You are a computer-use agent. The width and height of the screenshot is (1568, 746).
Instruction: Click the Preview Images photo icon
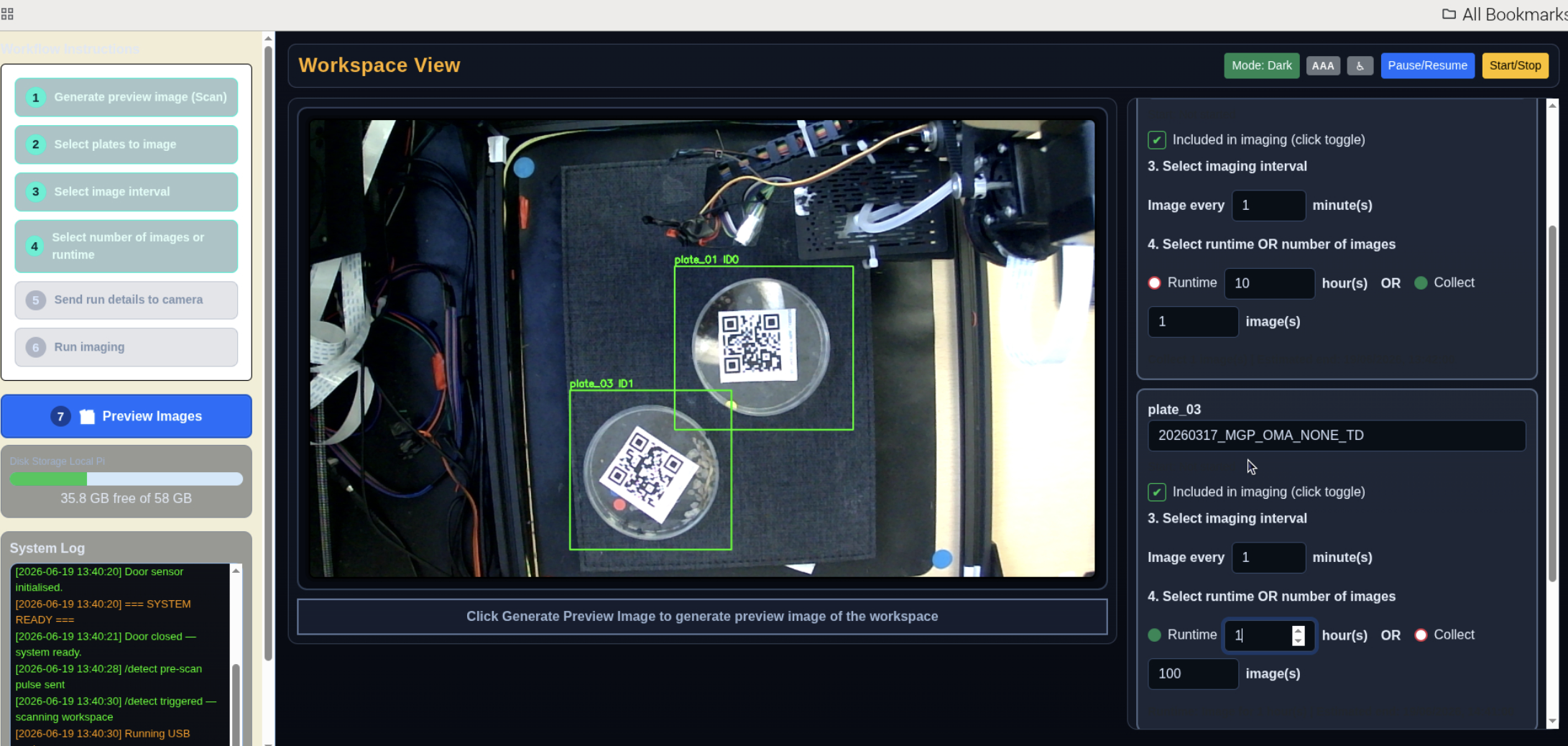tap(87, 416)
